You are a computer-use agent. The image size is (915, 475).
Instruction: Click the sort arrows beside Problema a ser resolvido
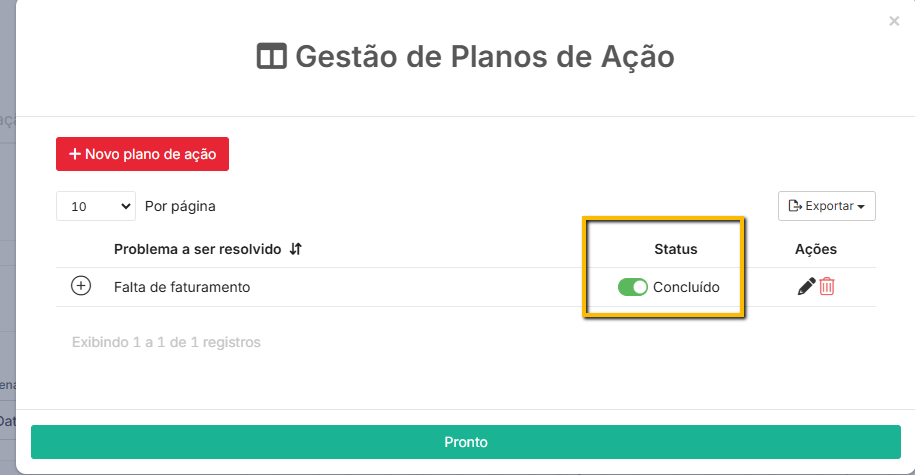296,249
